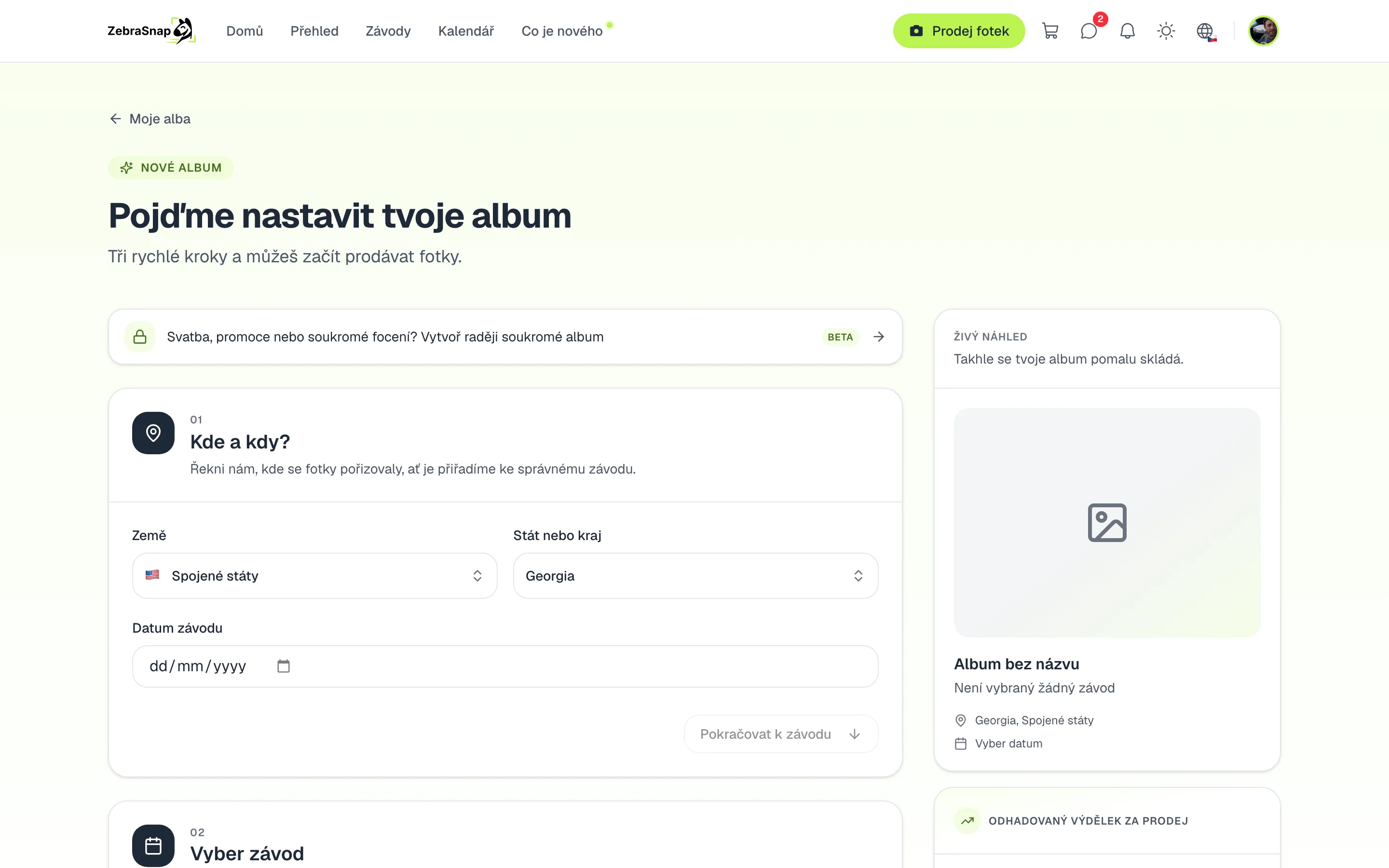Image resolution: width=1389 pixels, height=868 pixels.
Task: Click the NOVÉ ALBUM badge
Action: [170, 168]
